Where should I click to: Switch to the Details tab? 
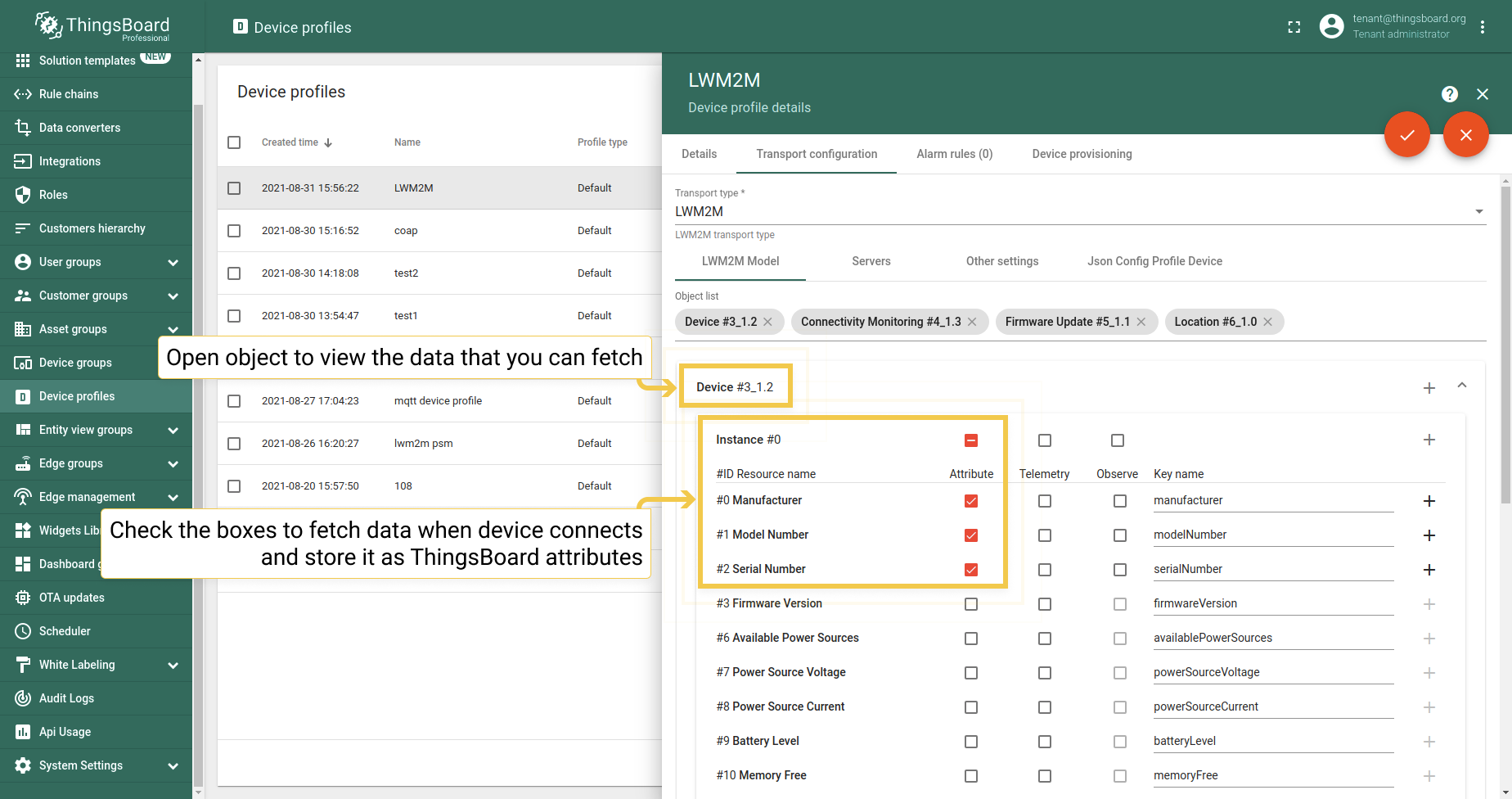point(699,154)
